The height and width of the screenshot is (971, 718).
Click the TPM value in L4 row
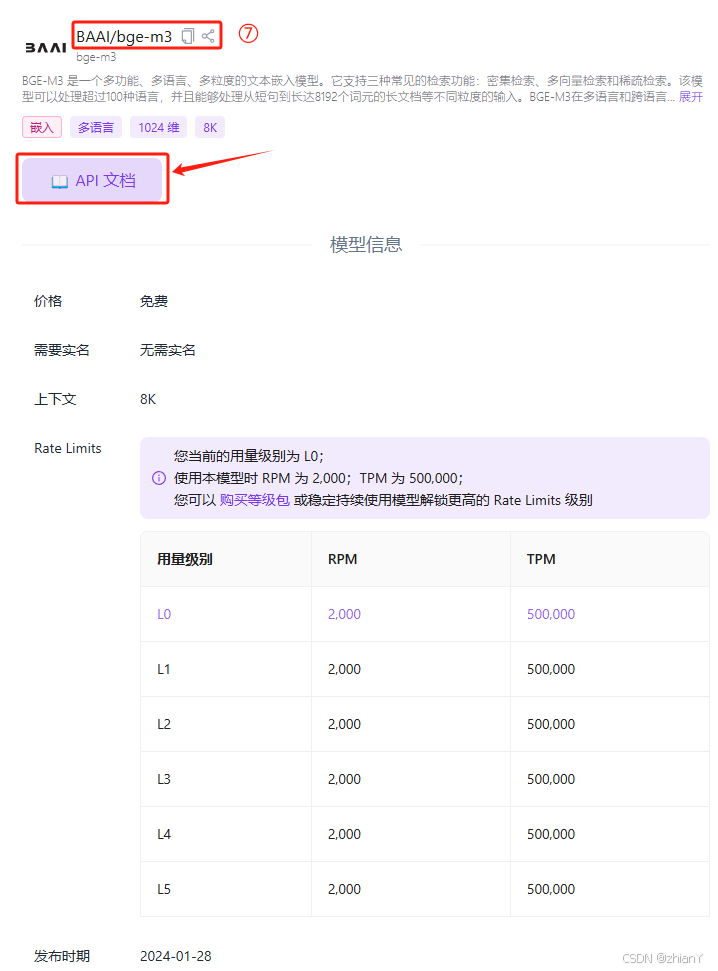click(551, 834)
